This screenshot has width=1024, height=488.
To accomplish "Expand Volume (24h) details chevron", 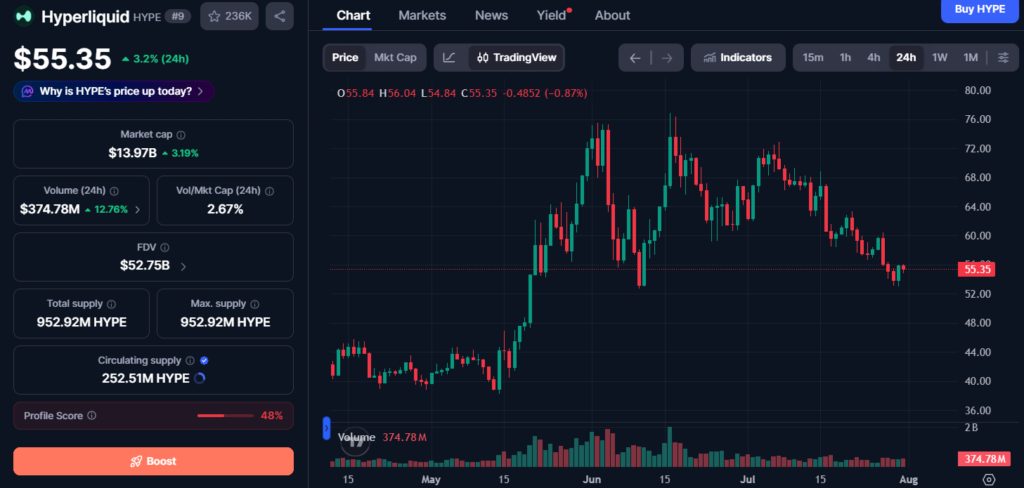I will [137, 210].
